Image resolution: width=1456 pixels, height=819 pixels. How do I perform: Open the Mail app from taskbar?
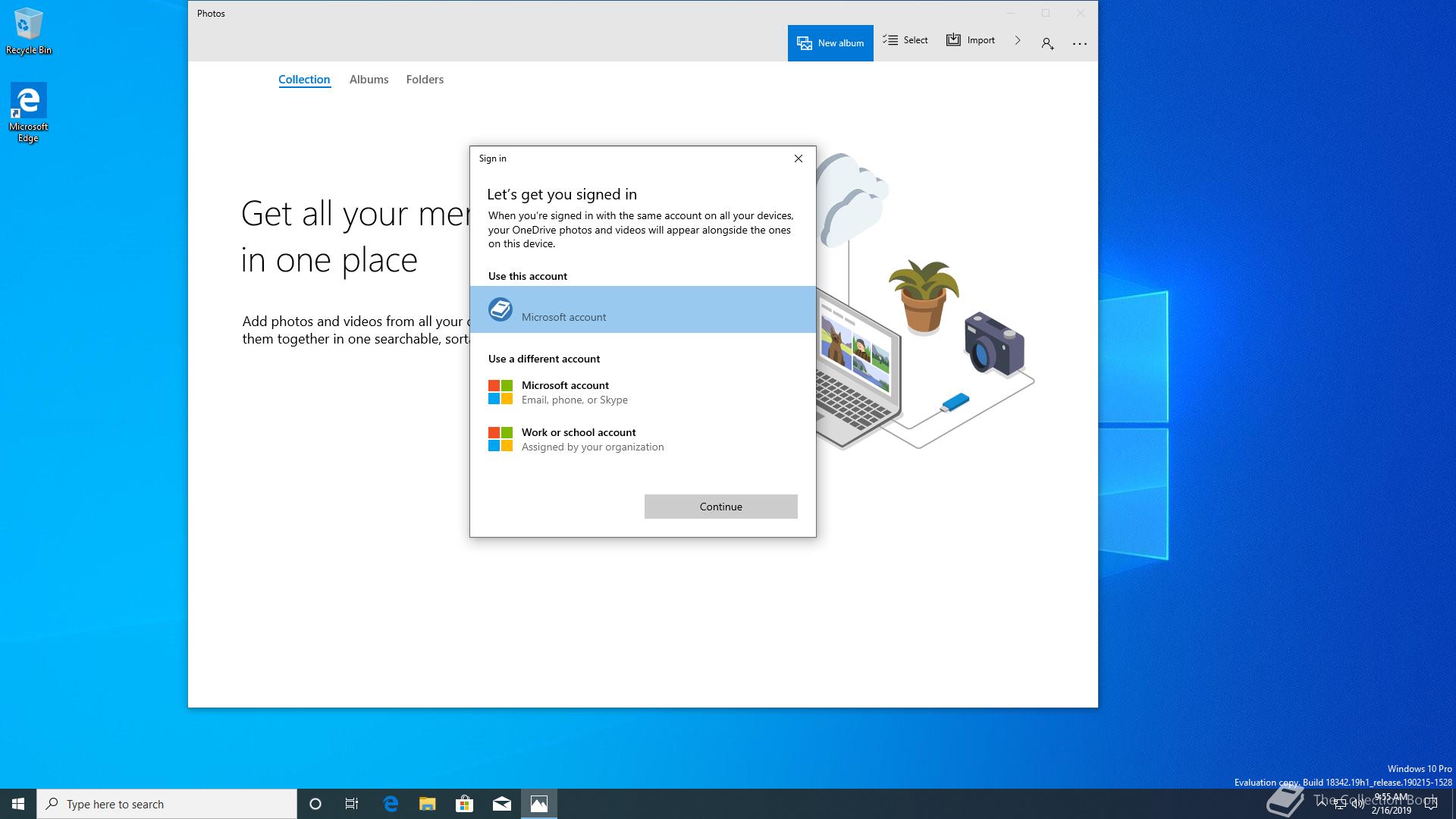tap(502, 804)
